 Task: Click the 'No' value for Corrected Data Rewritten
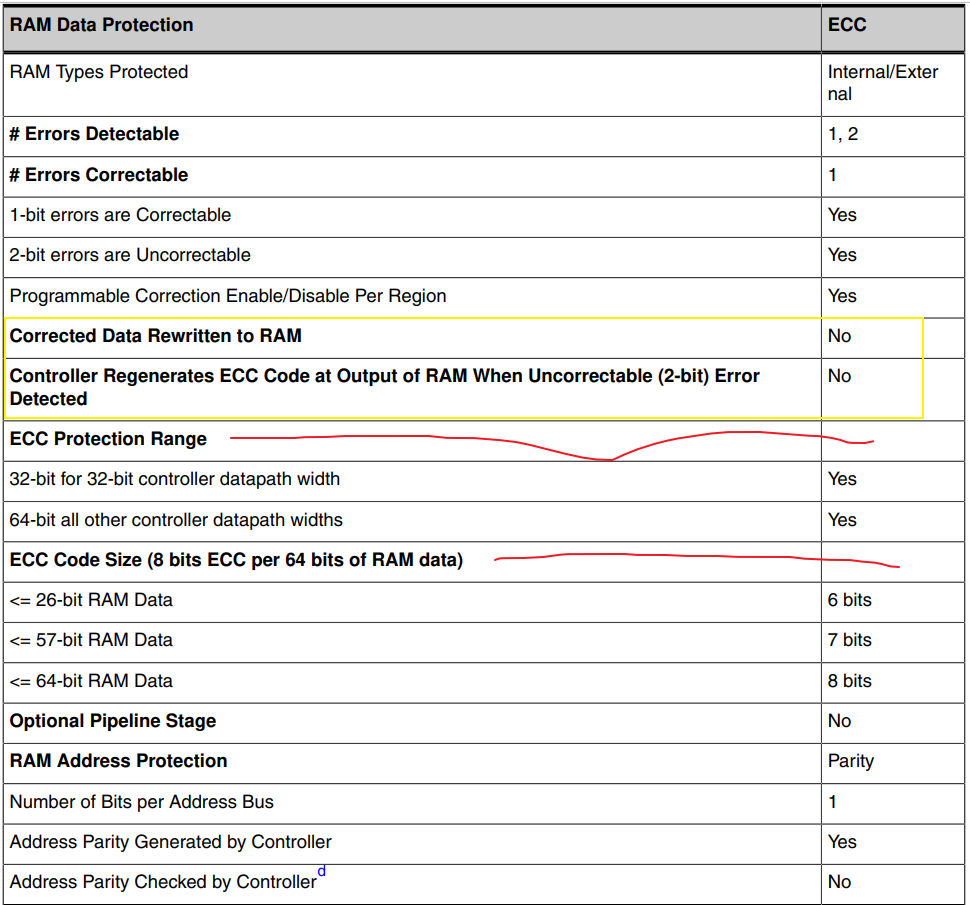[x=839, y=335]
